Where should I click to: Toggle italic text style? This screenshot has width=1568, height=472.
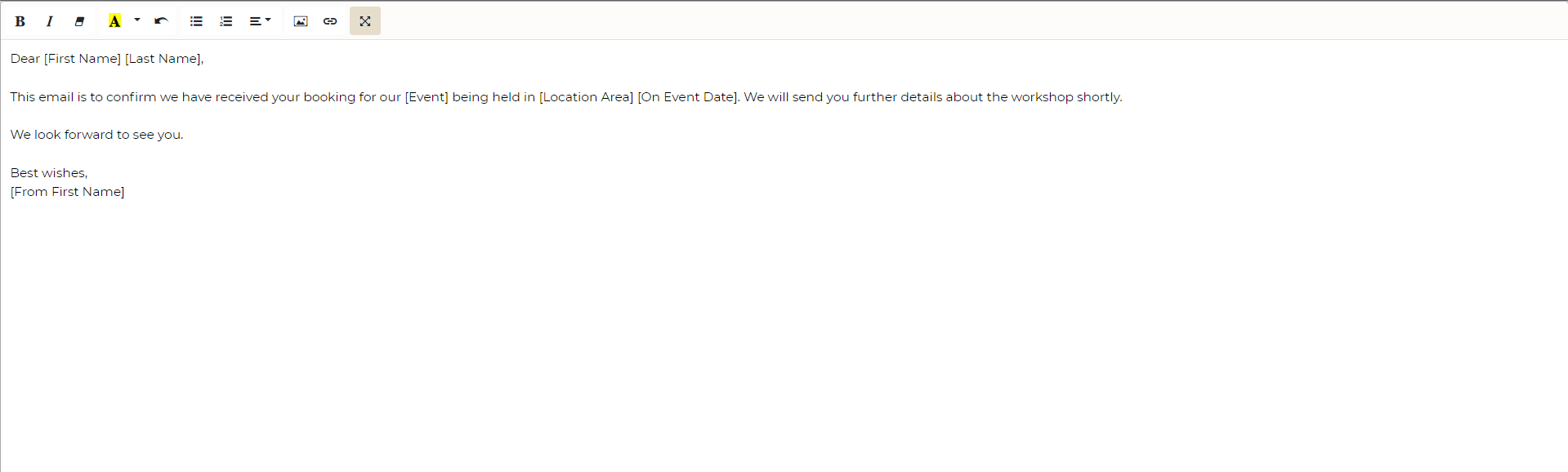click(x=50, y=21)
